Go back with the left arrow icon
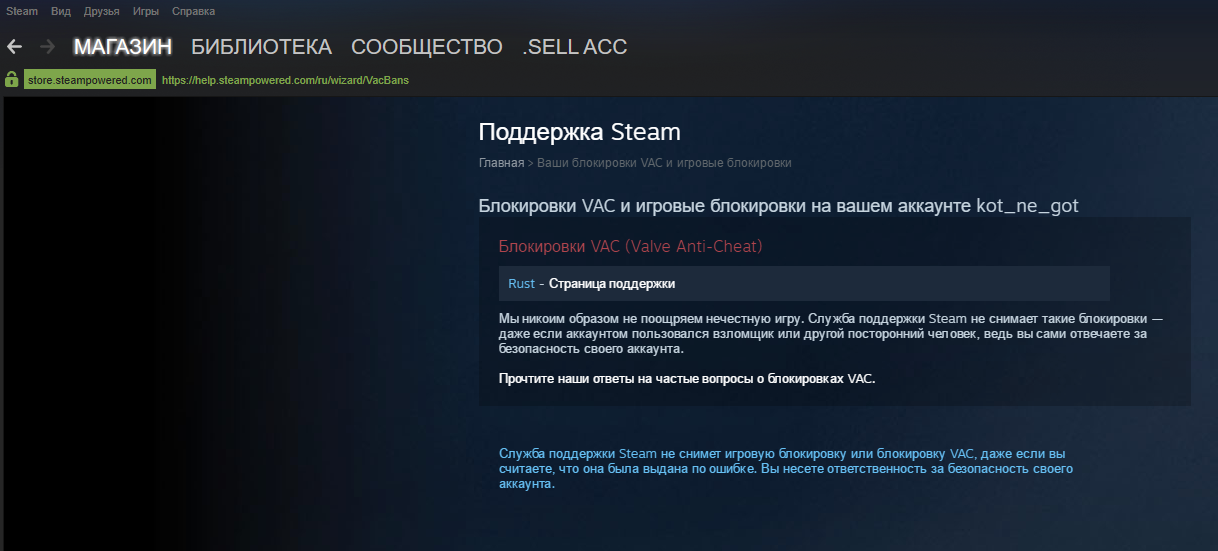This screenshot has width=1218, height=551. pos(14,46)
